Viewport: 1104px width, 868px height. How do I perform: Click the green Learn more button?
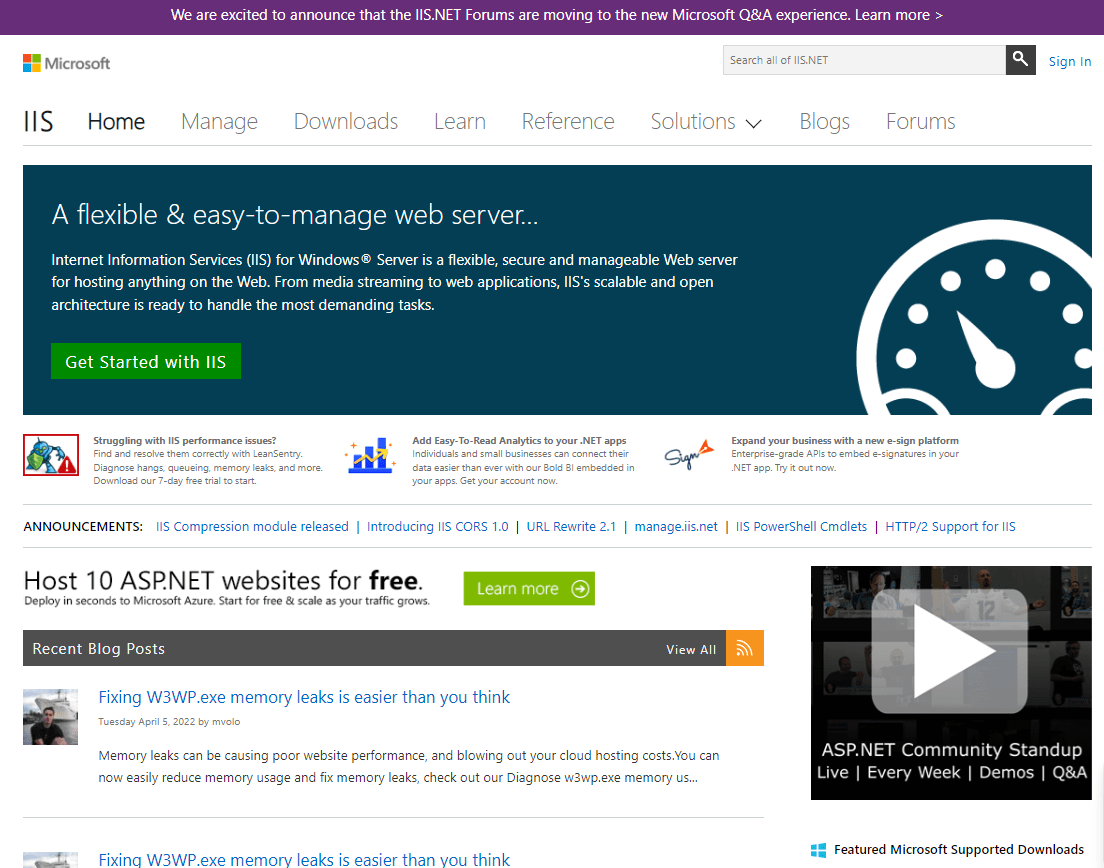(529, 589)
